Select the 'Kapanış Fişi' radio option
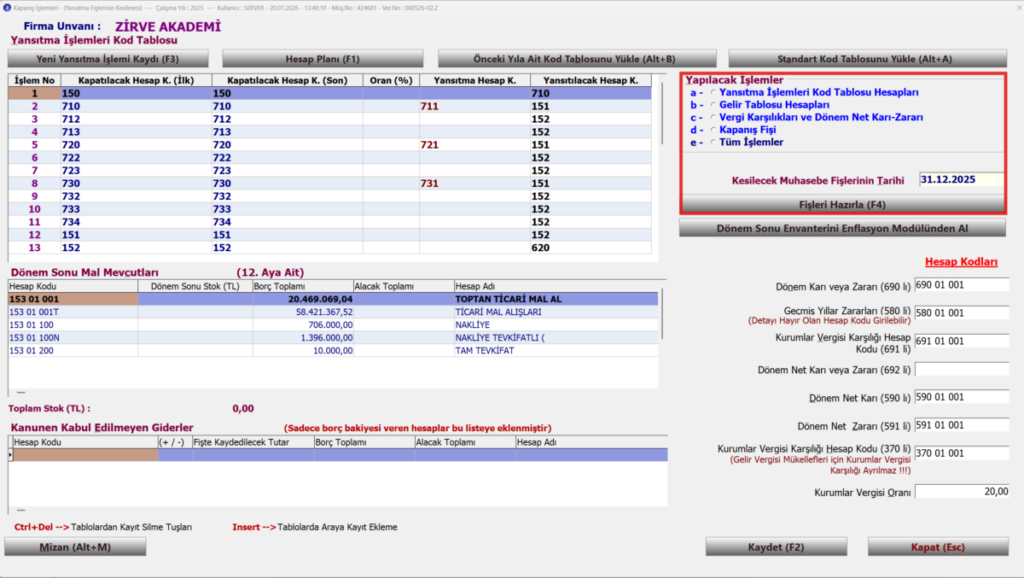 click(713, 130)
